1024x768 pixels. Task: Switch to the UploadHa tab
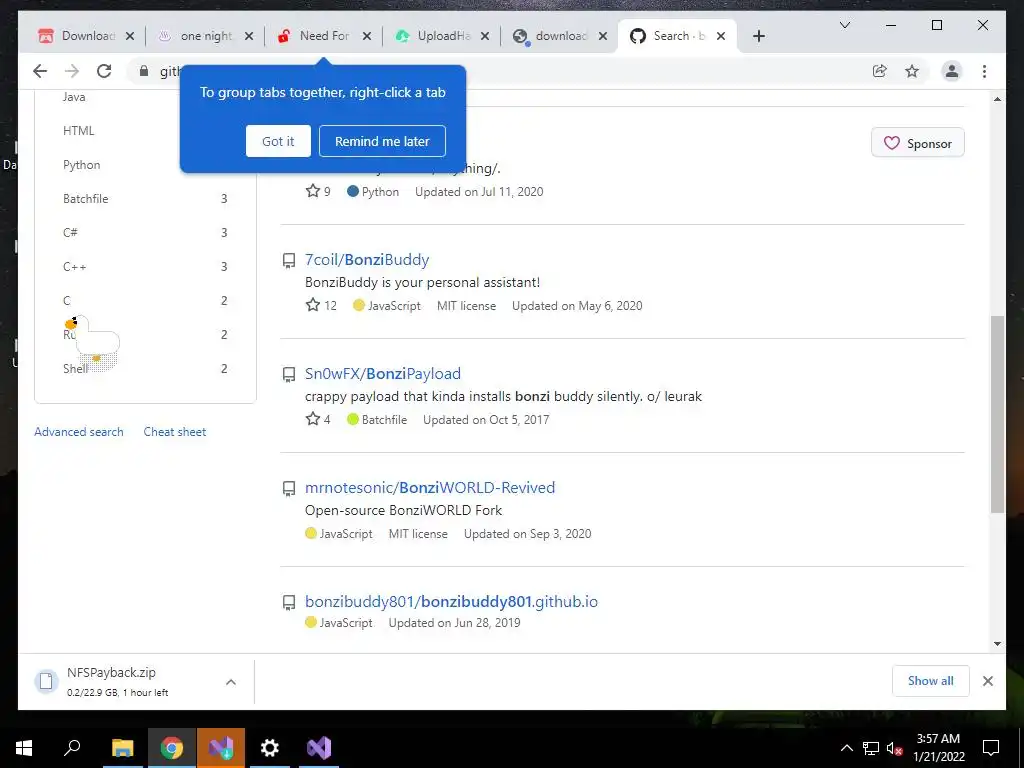click(440, 36)
